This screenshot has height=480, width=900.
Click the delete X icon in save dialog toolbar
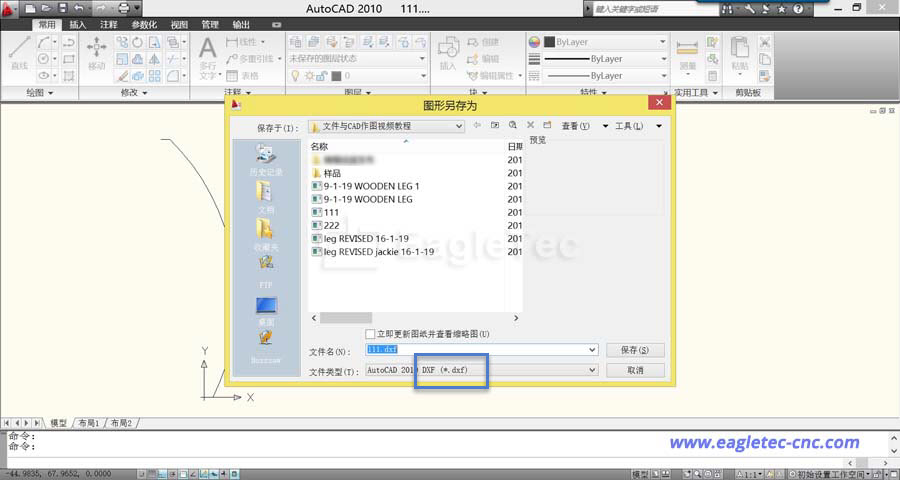(530, 125)
